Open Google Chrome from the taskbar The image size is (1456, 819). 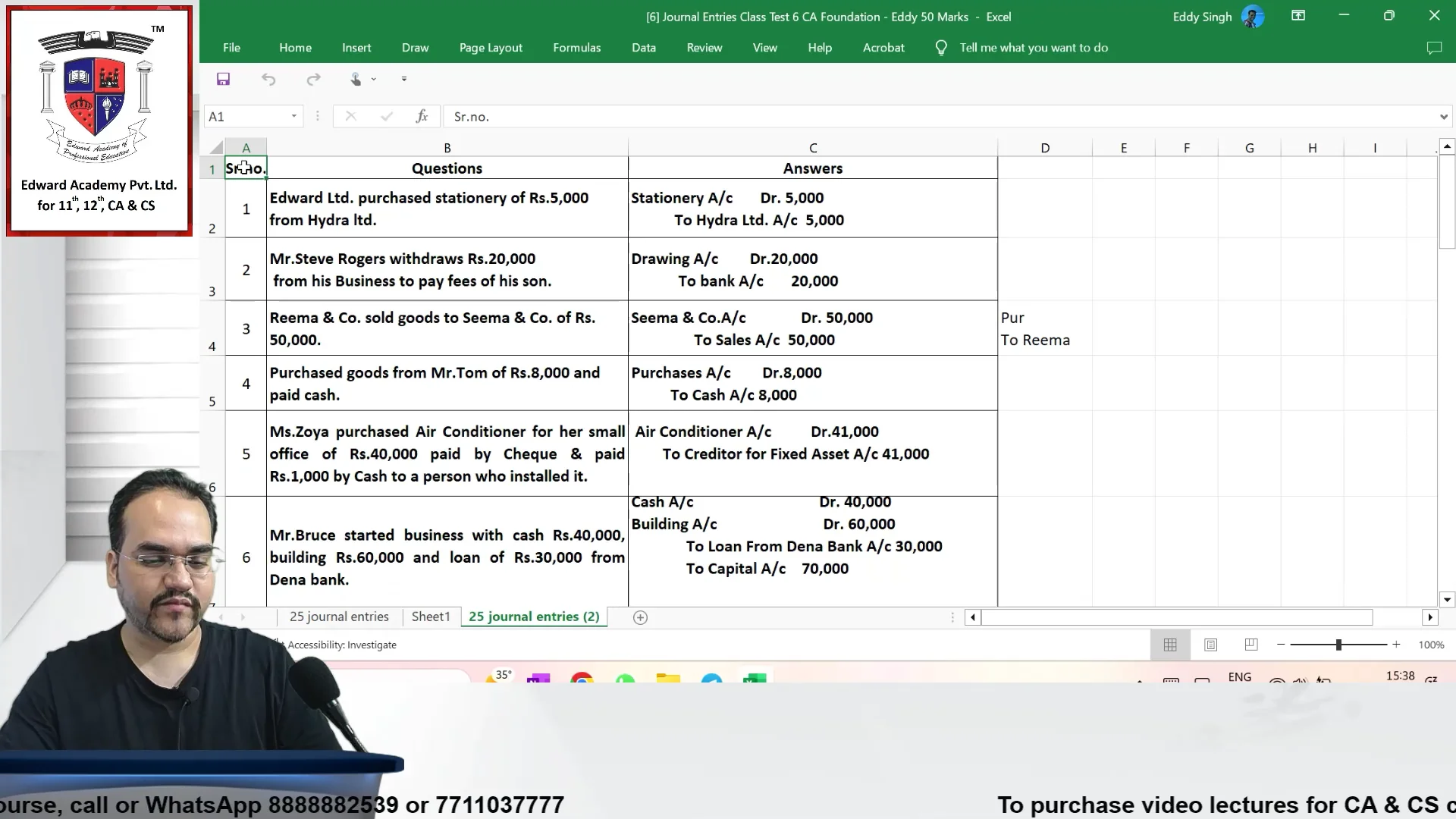pyautogui.click(x=582, y=680)
